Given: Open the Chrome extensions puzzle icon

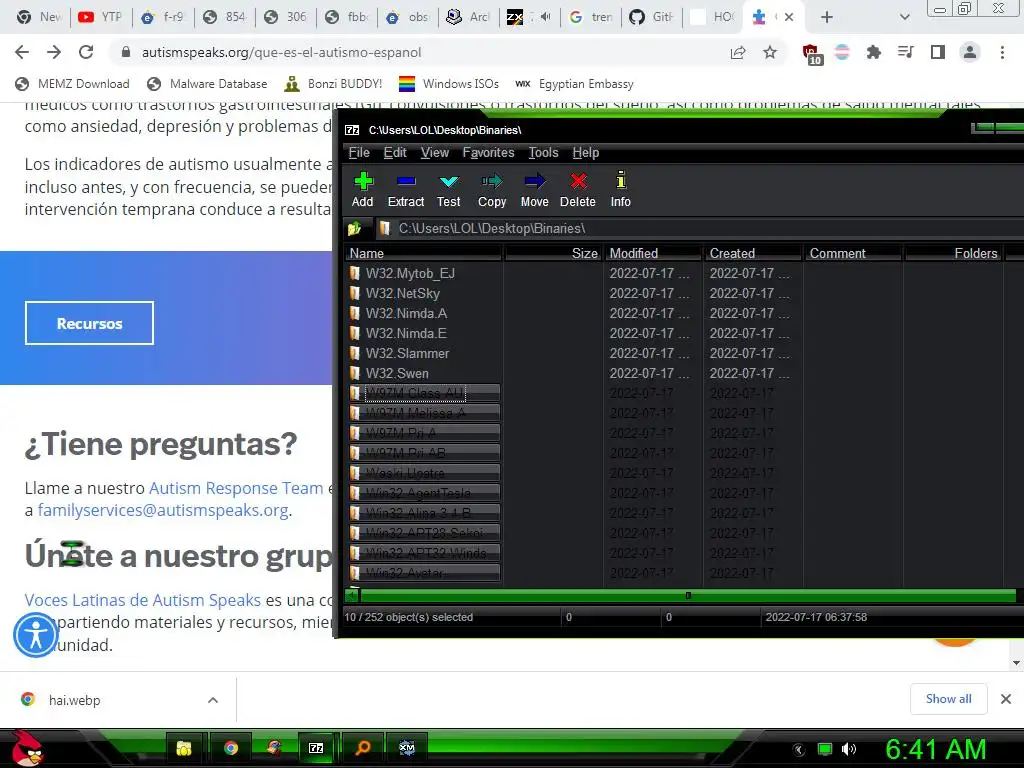Looking at the screenshot, I should click(873, 52).
